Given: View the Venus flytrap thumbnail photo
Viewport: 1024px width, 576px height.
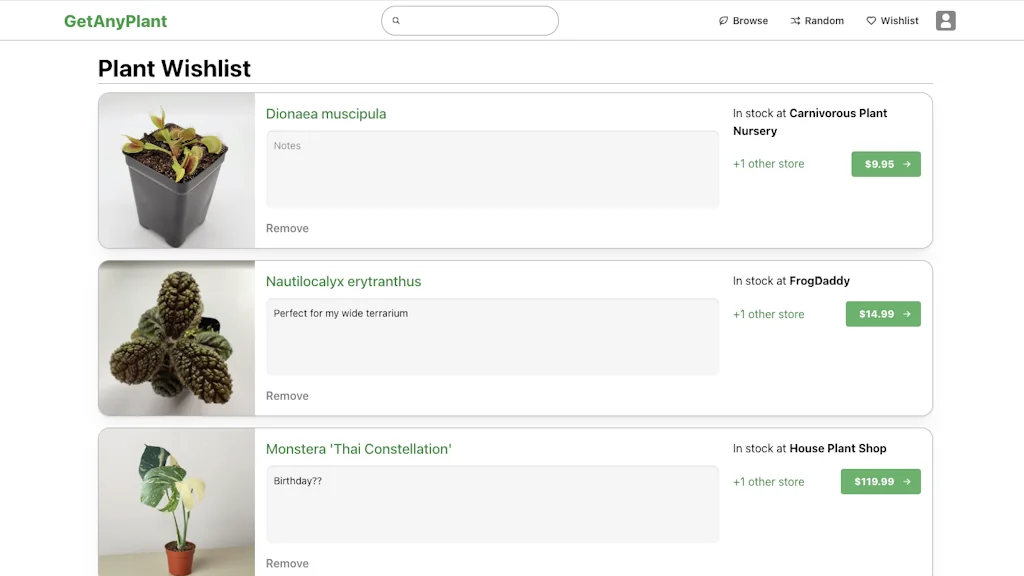Looking at the screenshot, I should [x=176, y=170].
